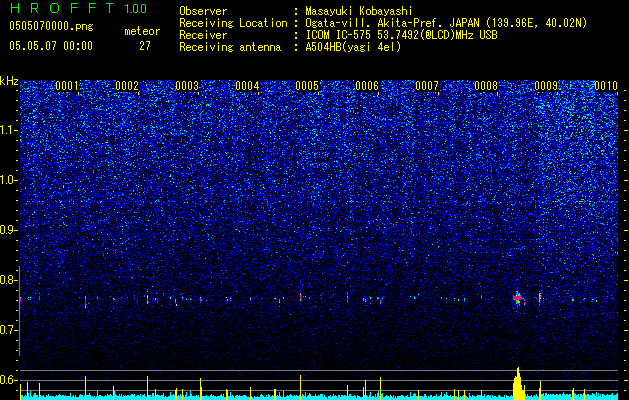629x400 pixels.
Task: Click the timestamp 05.05.07 00:00
Action: coord(51,46)
